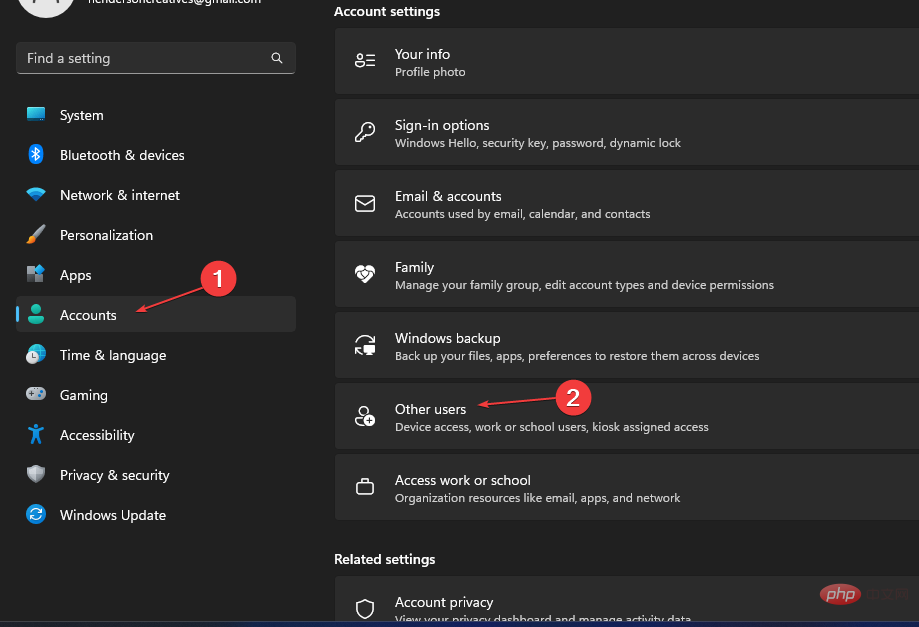Viewport: 919px width, 627px height.
Task: Open Account privacy related setting
Action: point(627,598)
